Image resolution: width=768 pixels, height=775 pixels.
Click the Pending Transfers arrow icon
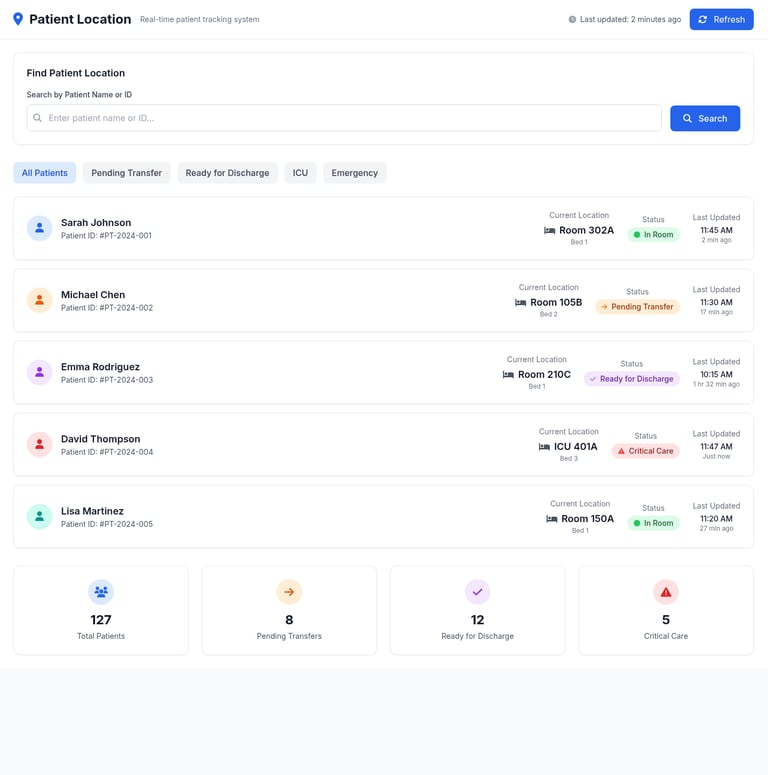tap(289, 592)
